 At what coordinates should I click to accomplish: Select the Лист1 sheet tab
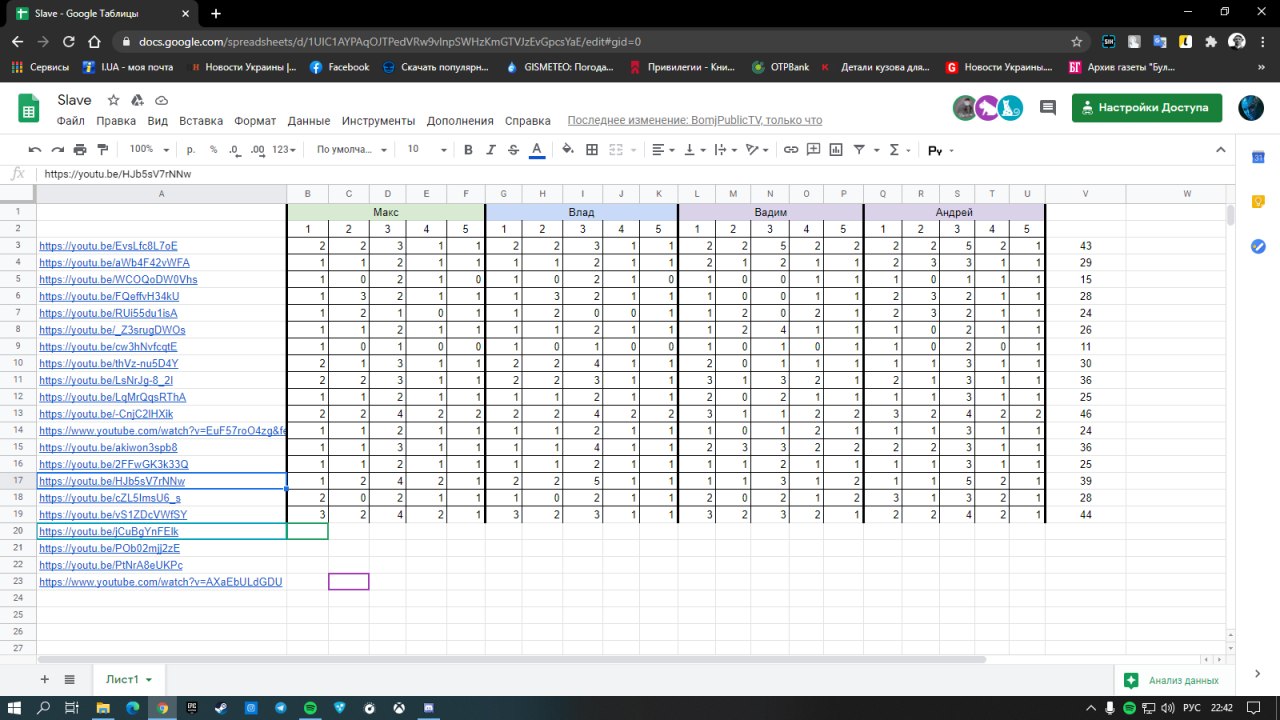click(128, 679)
